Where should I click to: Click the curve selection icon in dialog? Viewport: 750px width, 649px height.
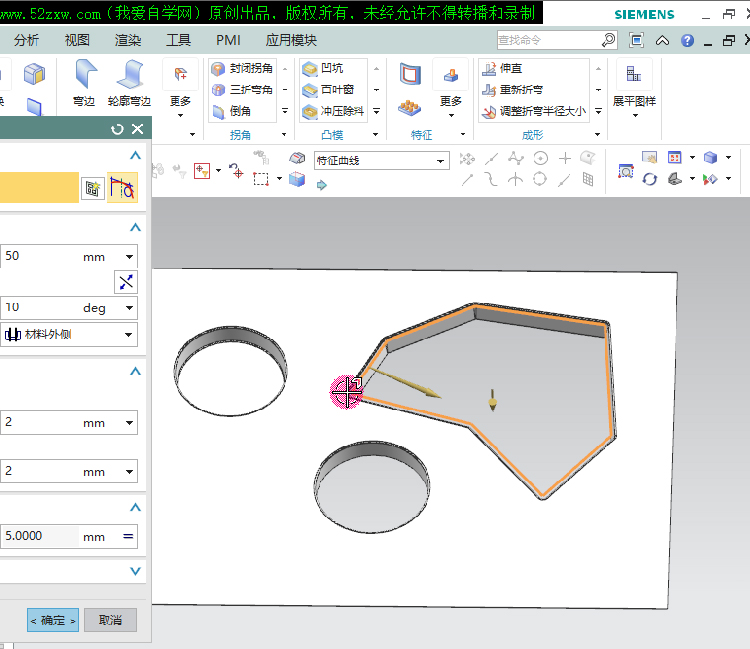click(122, 187)
